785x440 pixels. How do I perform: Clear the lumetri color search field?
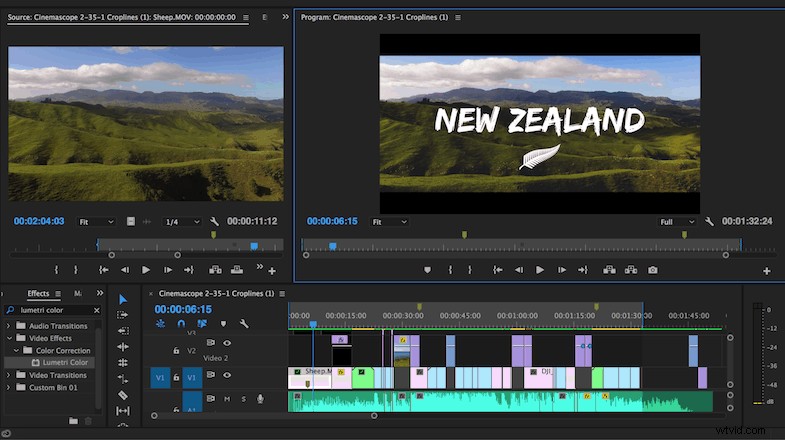click(97, 310)
